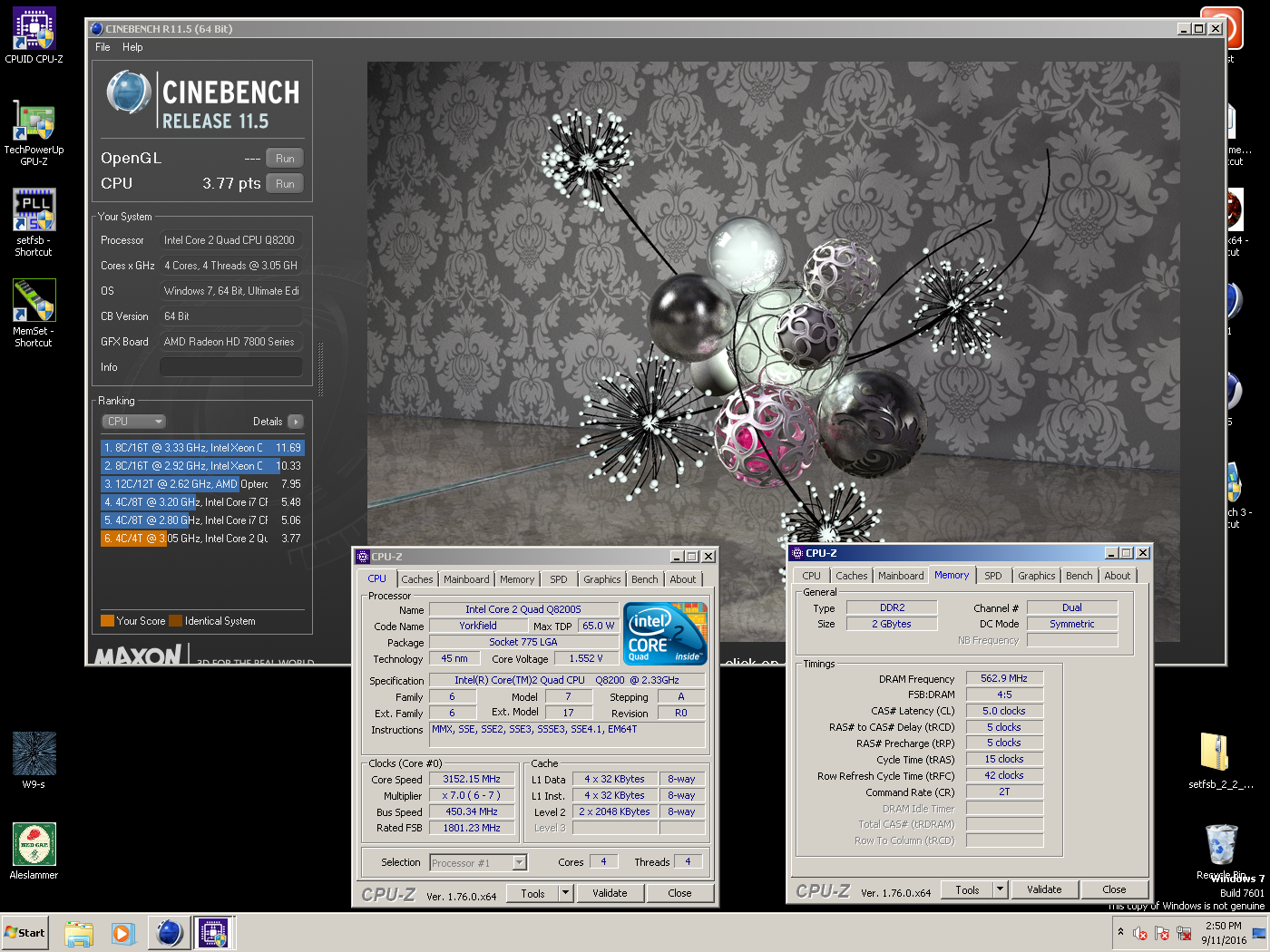
Task: Click the ranking Details arrow button
Action: [296, 422]
